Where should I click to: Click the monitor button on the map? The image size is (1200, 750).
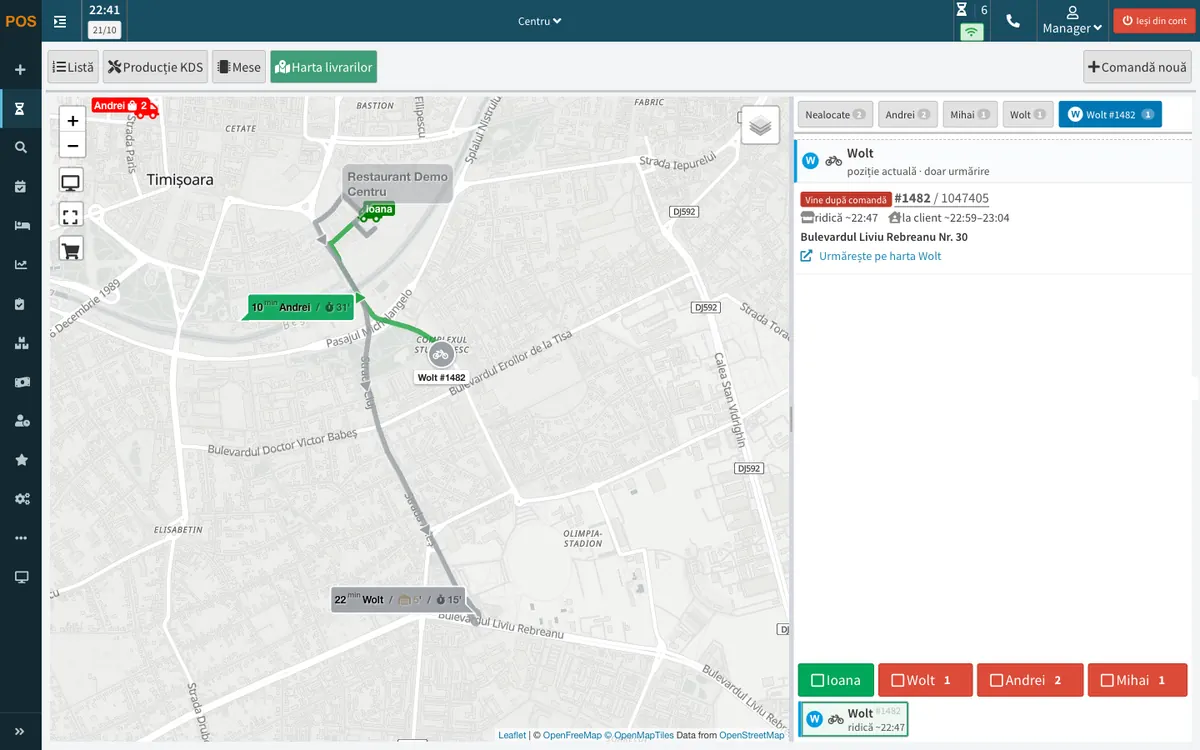[71, 182]
